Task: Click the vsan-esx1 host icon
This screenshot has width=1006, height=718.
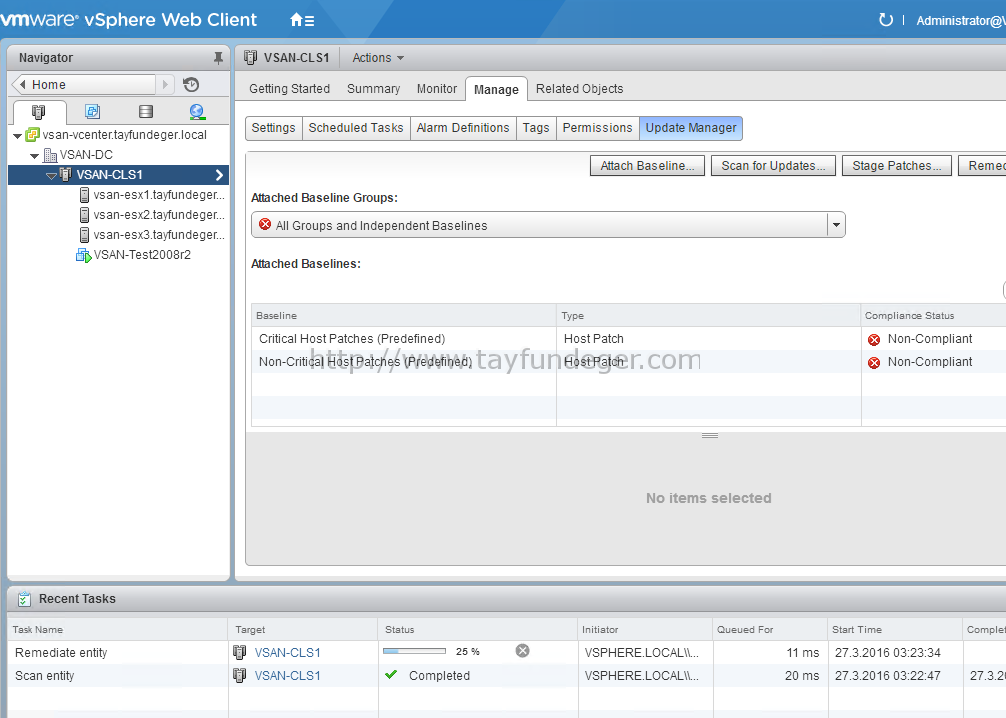Action: (84, 195)
